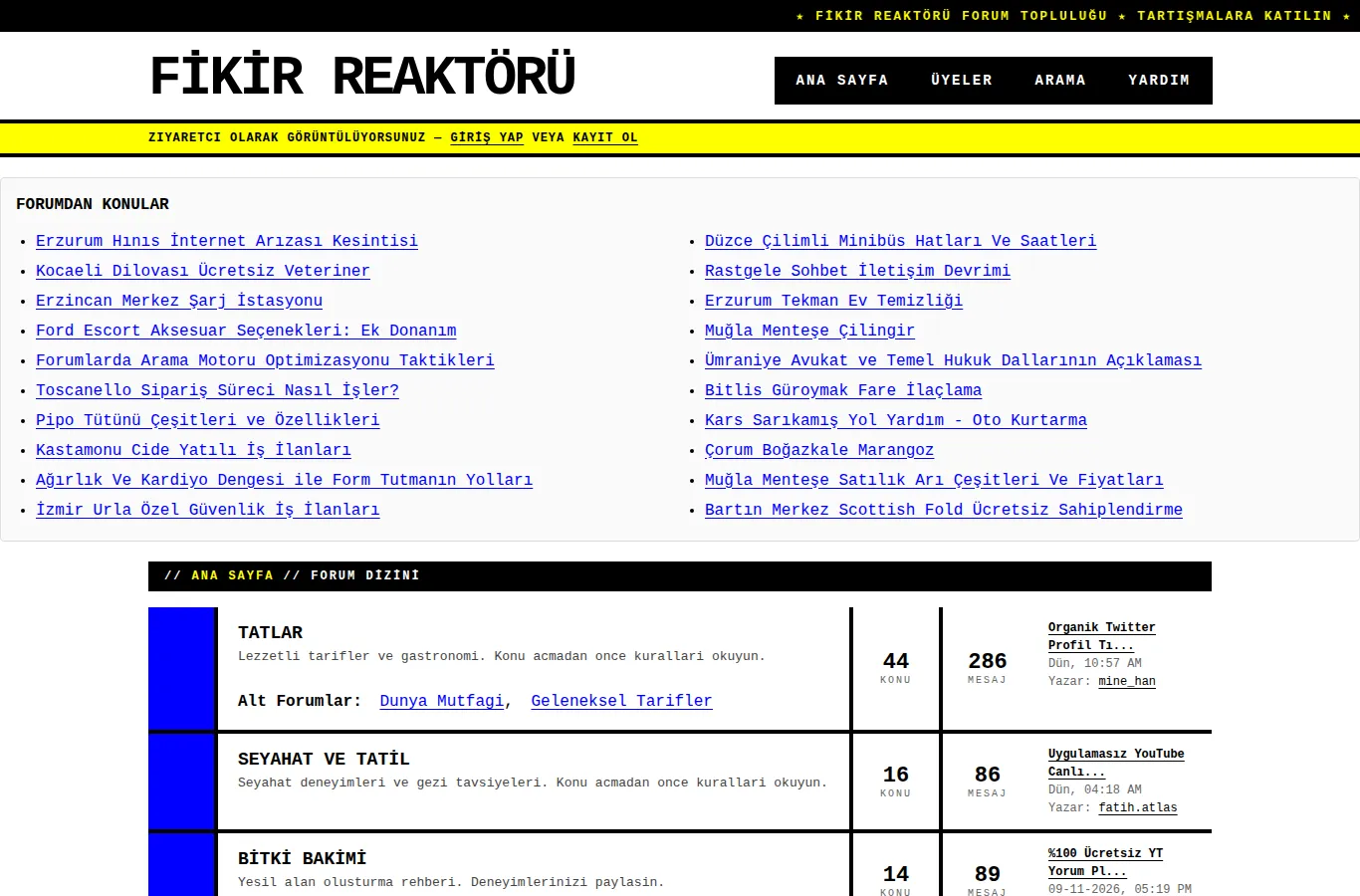1360x896 pixels.
Task: Open the ARAMA navigation item
Action: 1060,80
